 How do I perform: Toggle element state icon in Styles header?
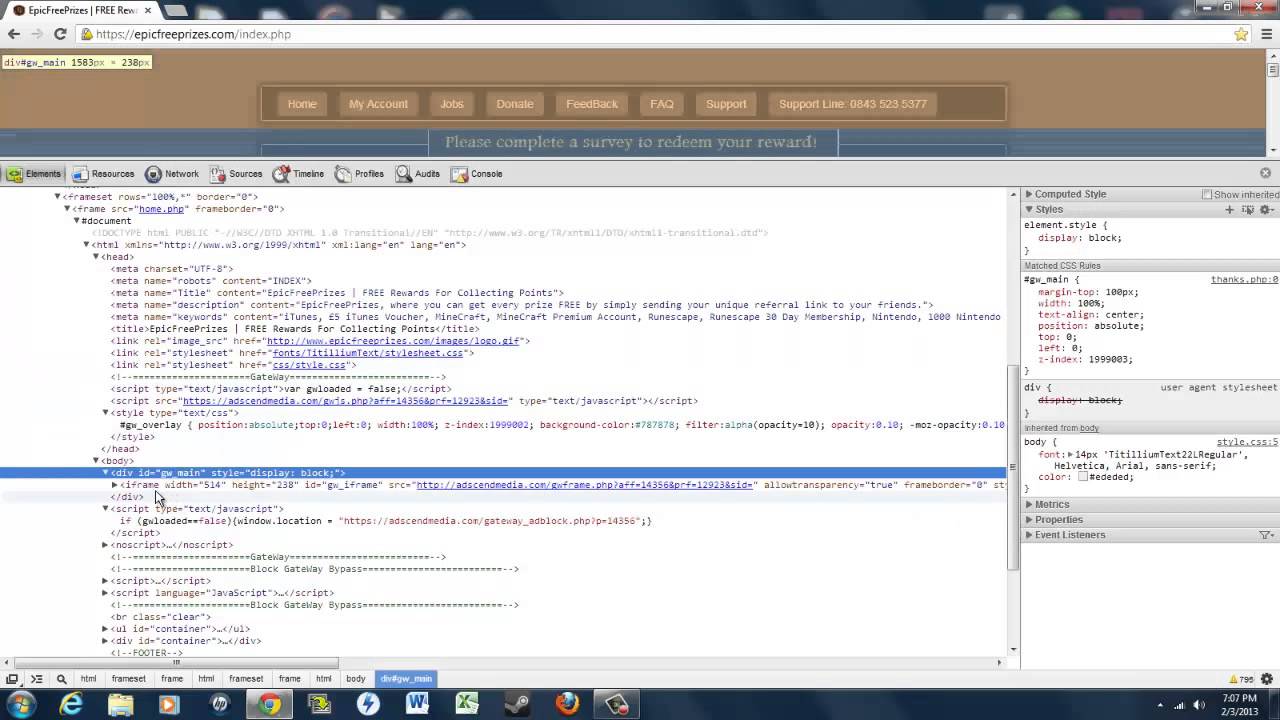pyautogui.click(x=1247, y=210)
